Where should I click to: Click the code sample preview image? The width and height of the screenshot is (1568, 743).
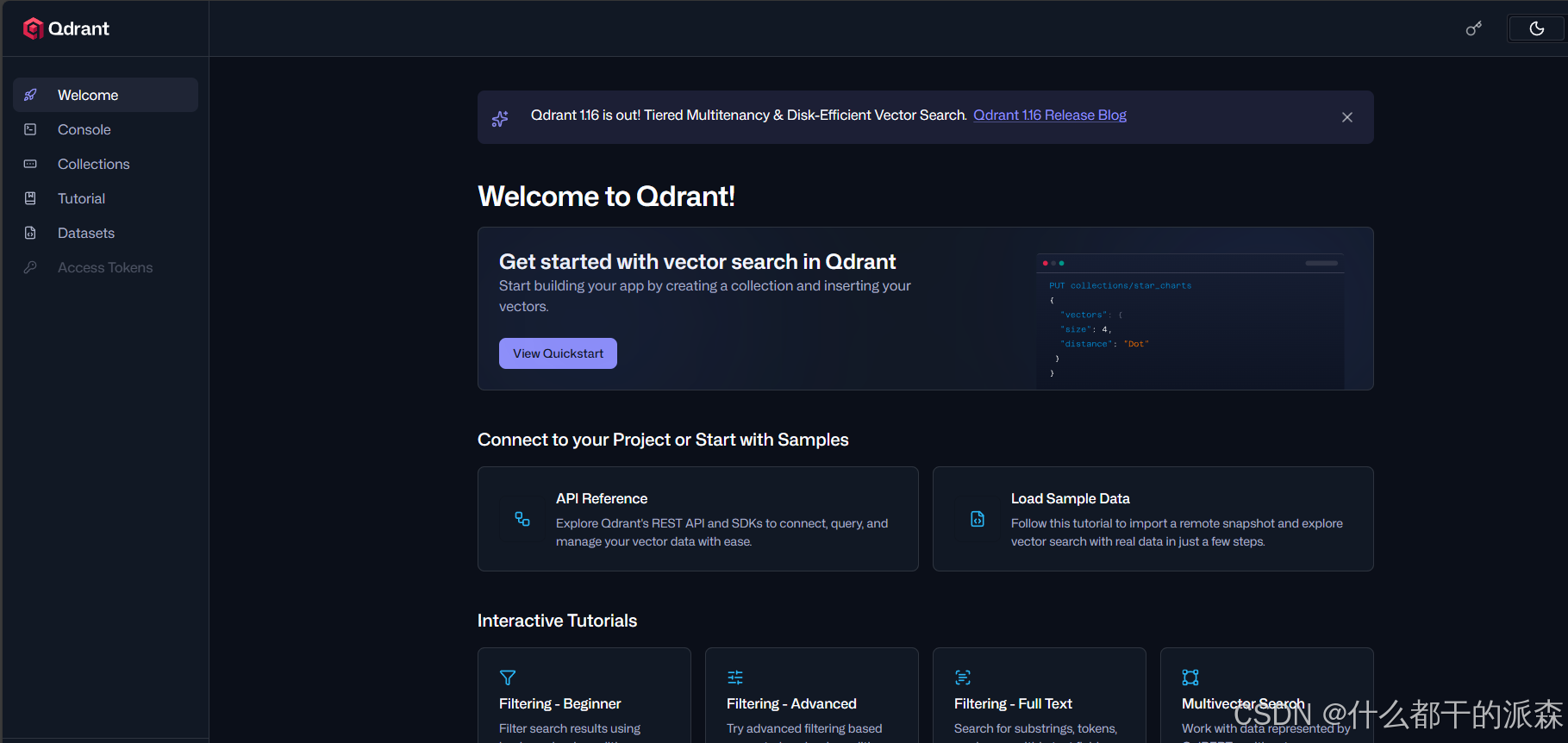click(1190, 320)
